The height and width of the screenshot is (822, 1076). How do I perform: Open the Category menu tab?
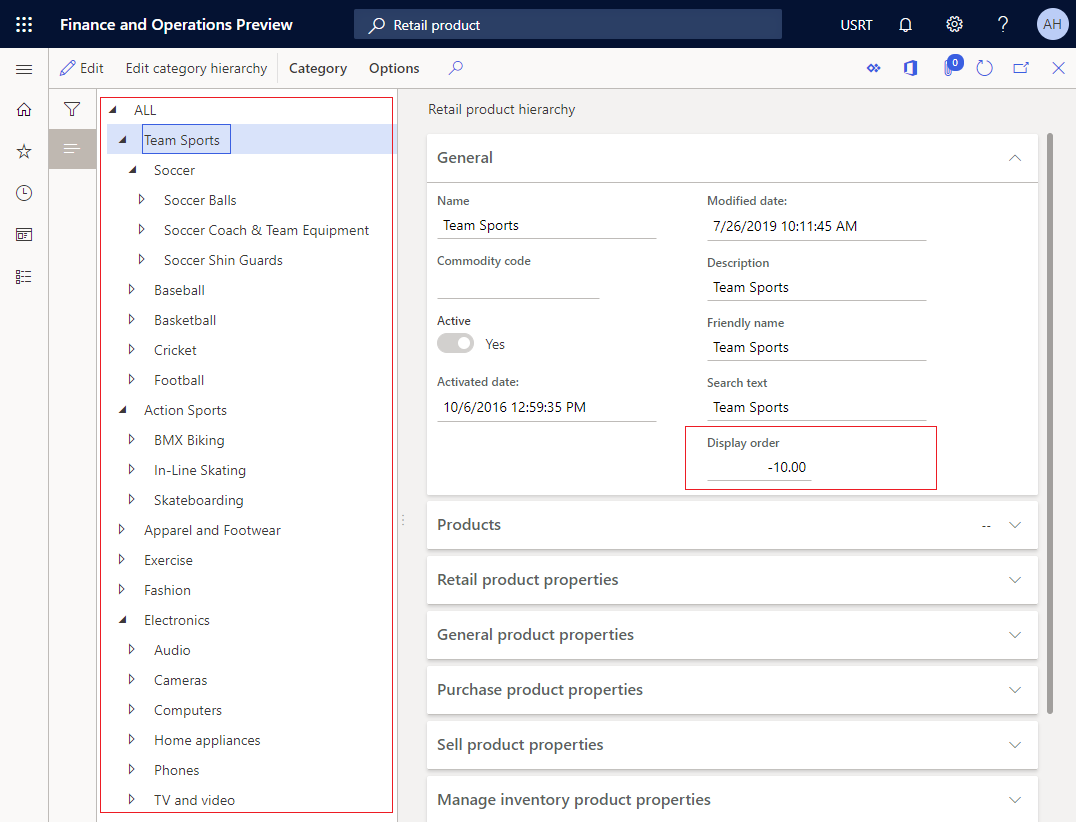click(x=318, y=68)
